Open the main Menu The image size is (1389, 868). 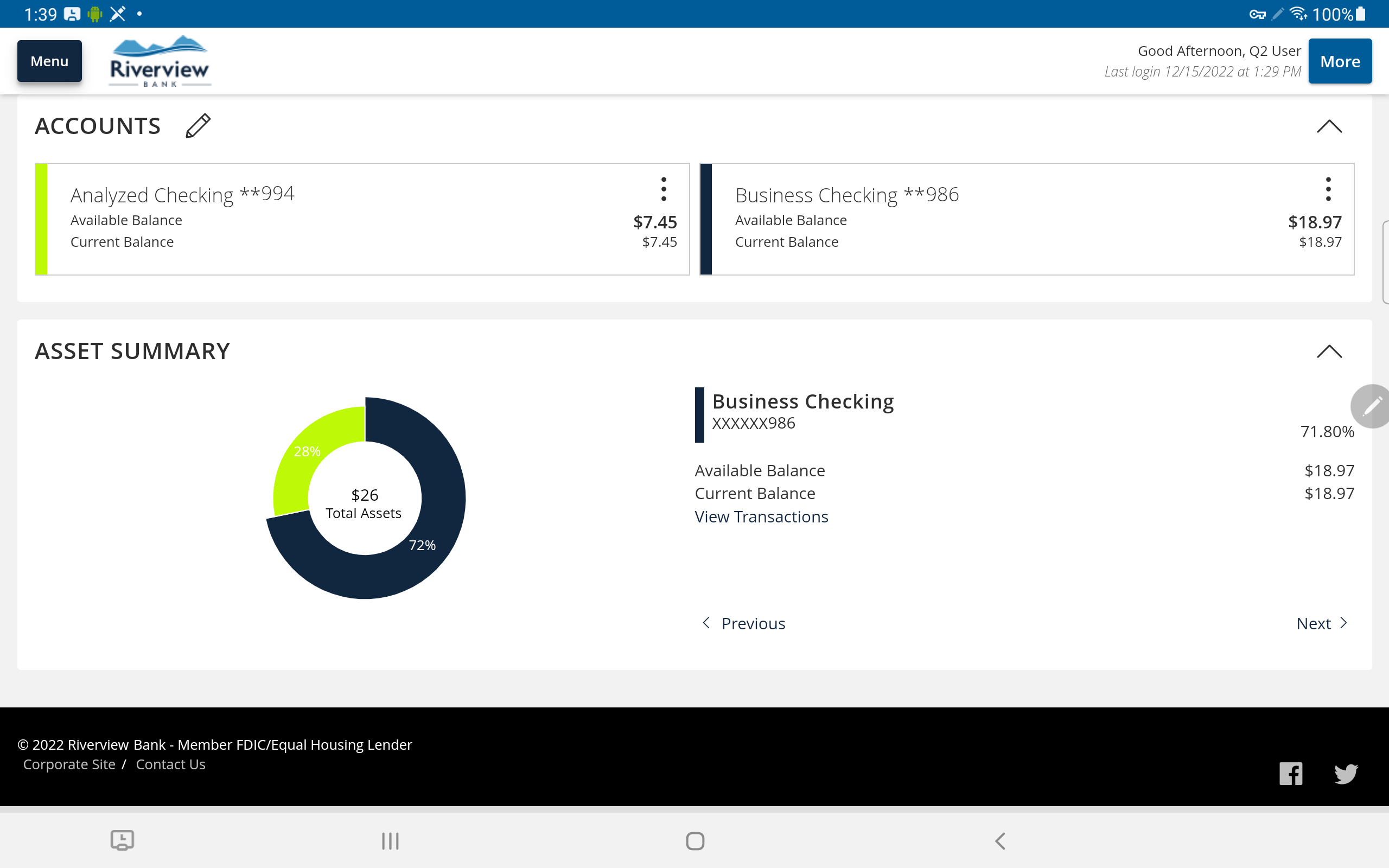49,61
